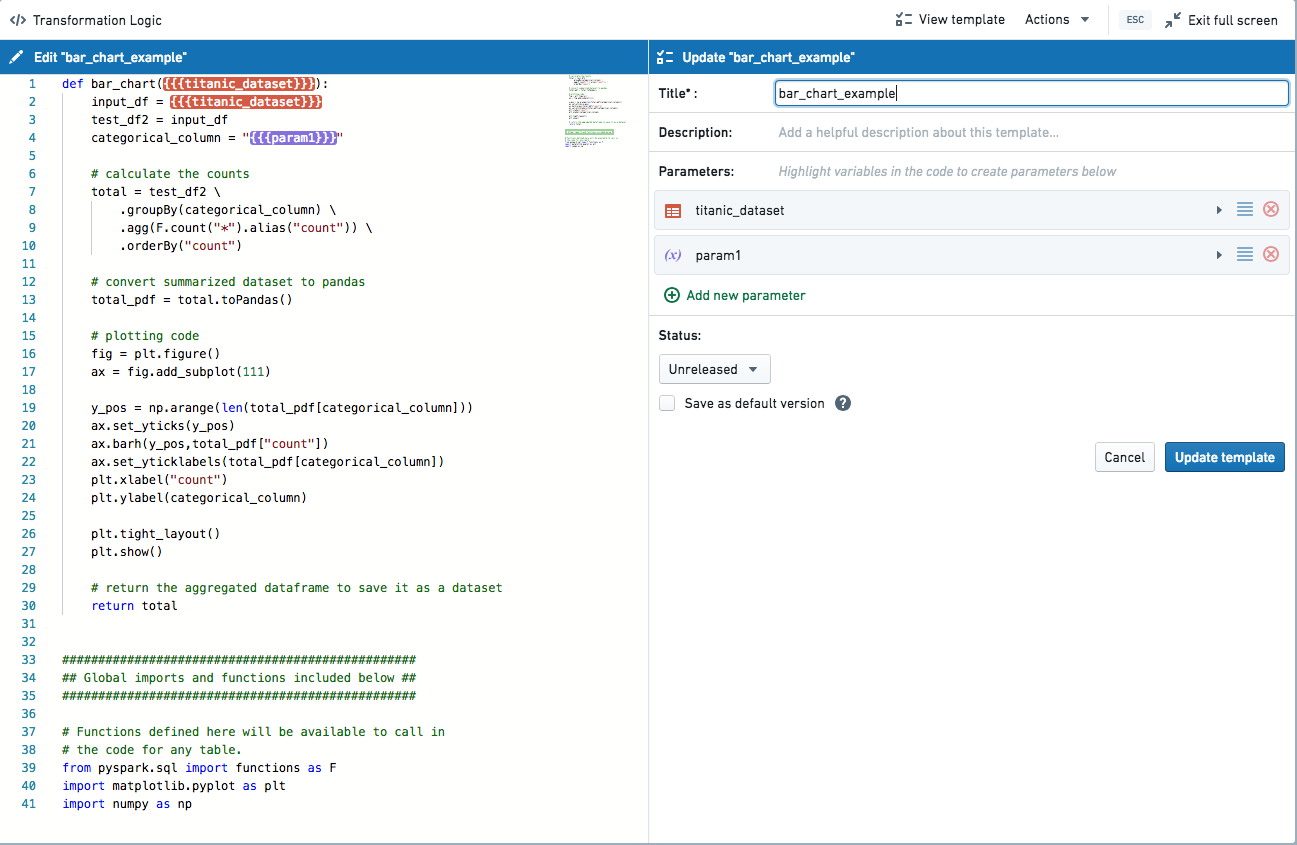Expand the titanic_dataset parameter details

(x=1219, y=210)
